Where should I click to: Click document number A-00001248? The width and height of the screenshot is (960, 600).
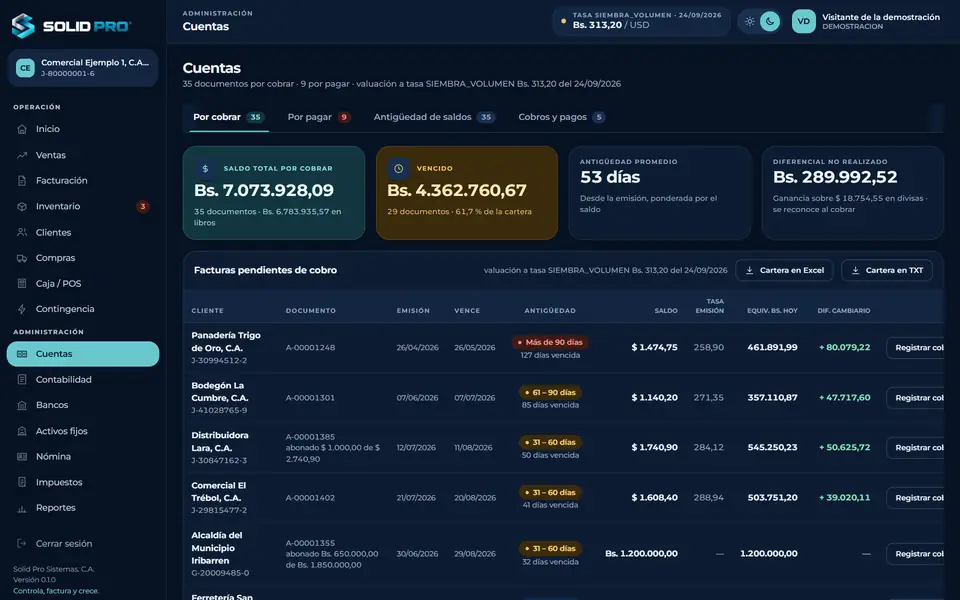click(310, 348)
